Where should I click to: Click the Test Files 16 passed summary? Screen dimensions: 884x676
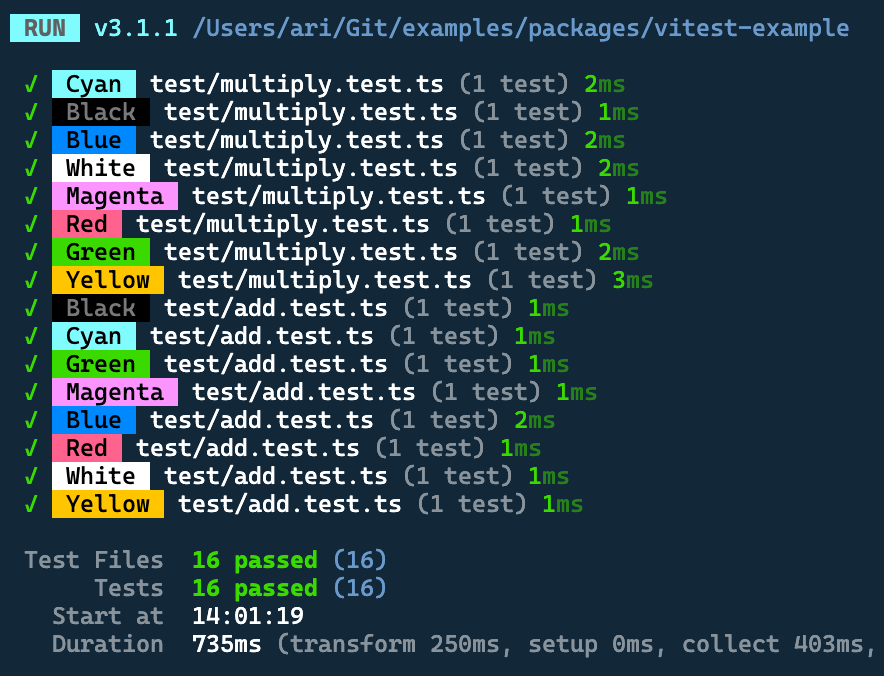[x=255, y=560]
